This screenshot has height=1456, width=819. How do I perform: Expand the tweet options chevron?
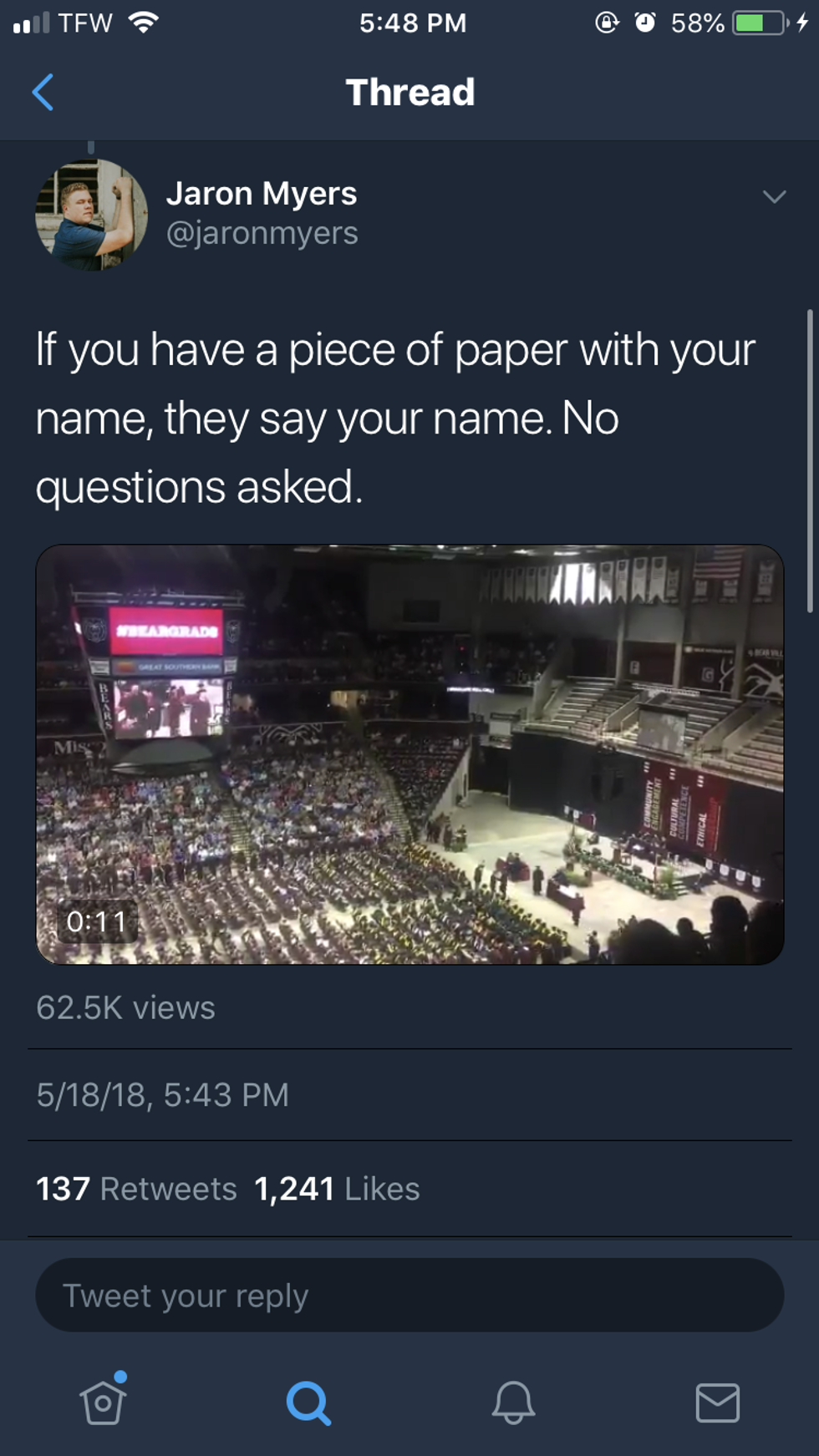[774, 197]
